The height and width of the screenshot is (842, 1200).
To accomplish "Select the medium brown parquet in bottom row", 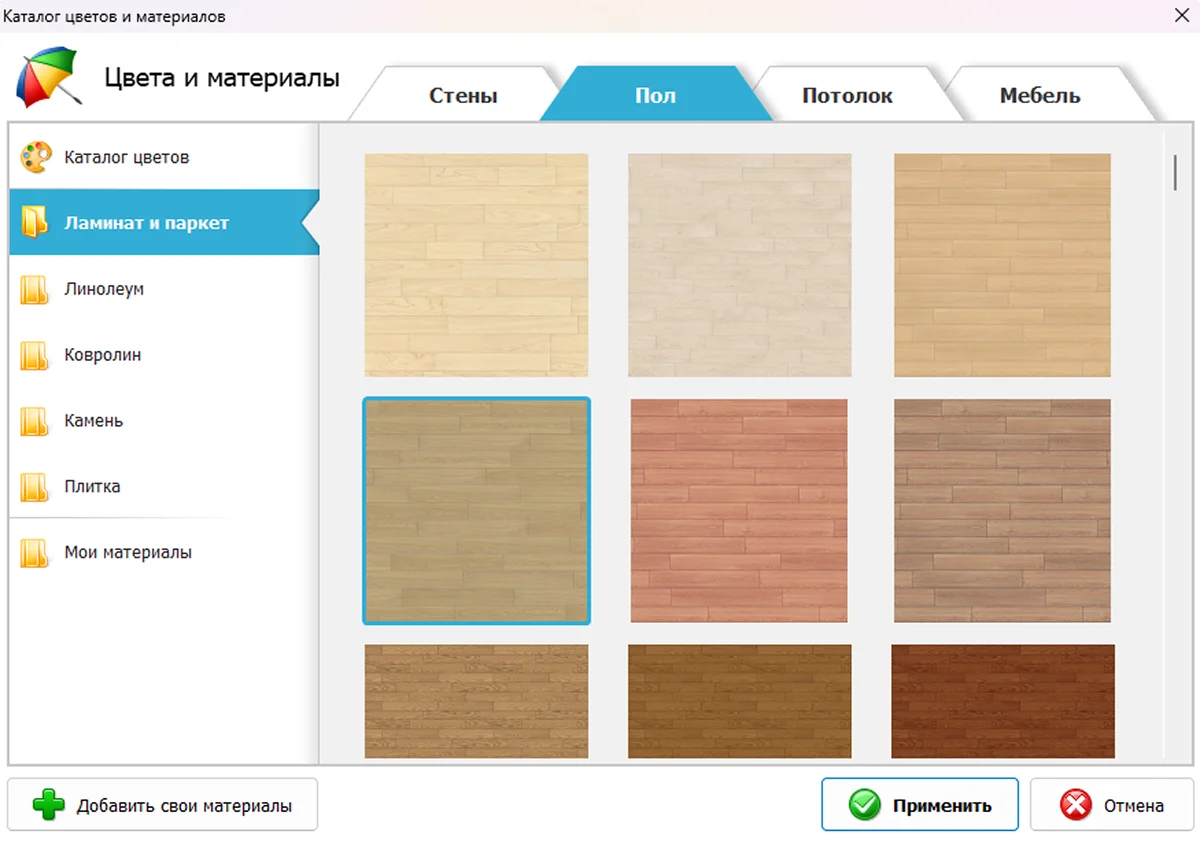I will 476,701.
